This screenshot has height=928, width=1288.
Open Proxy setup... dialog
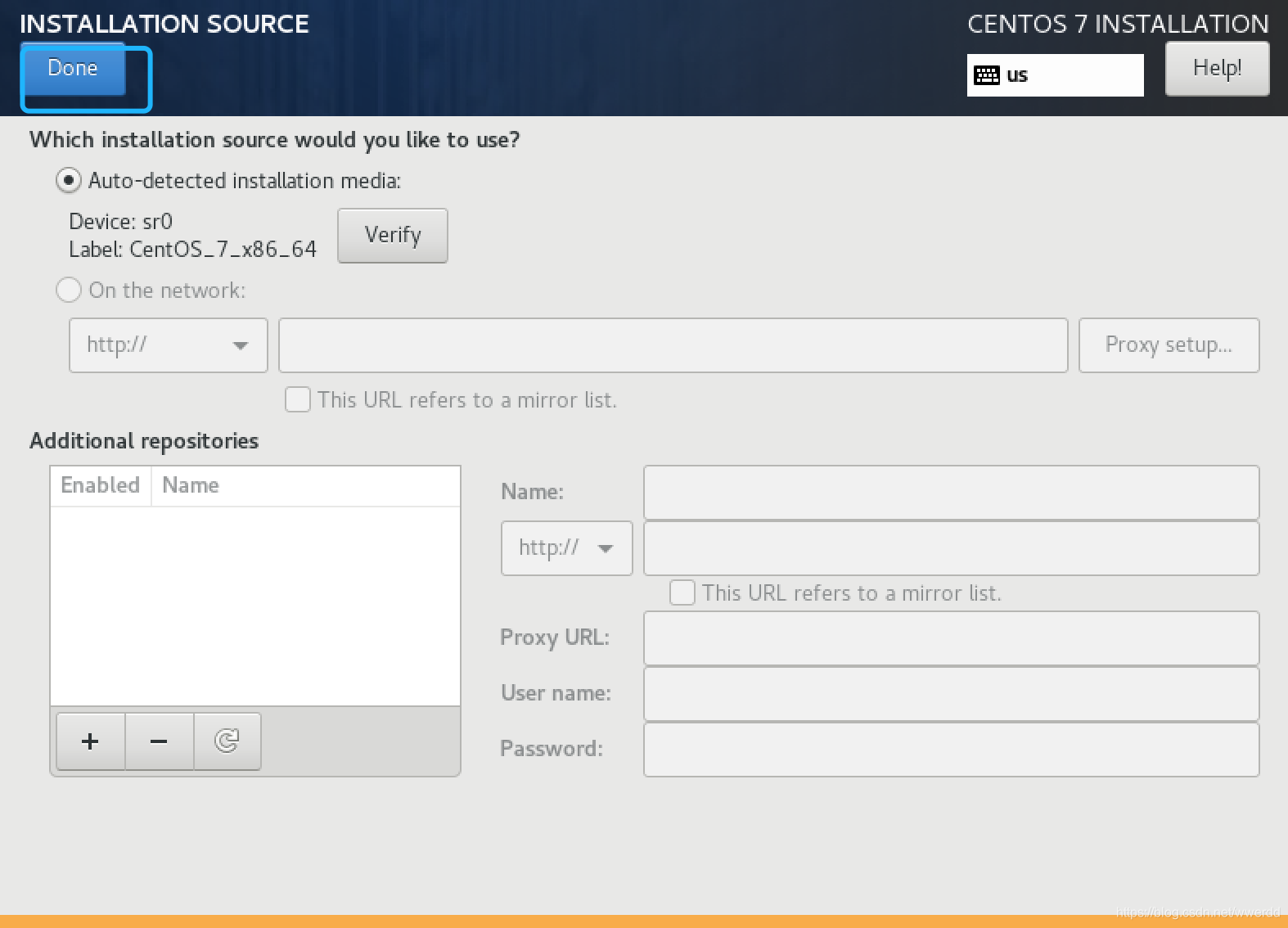point(1169,345)
